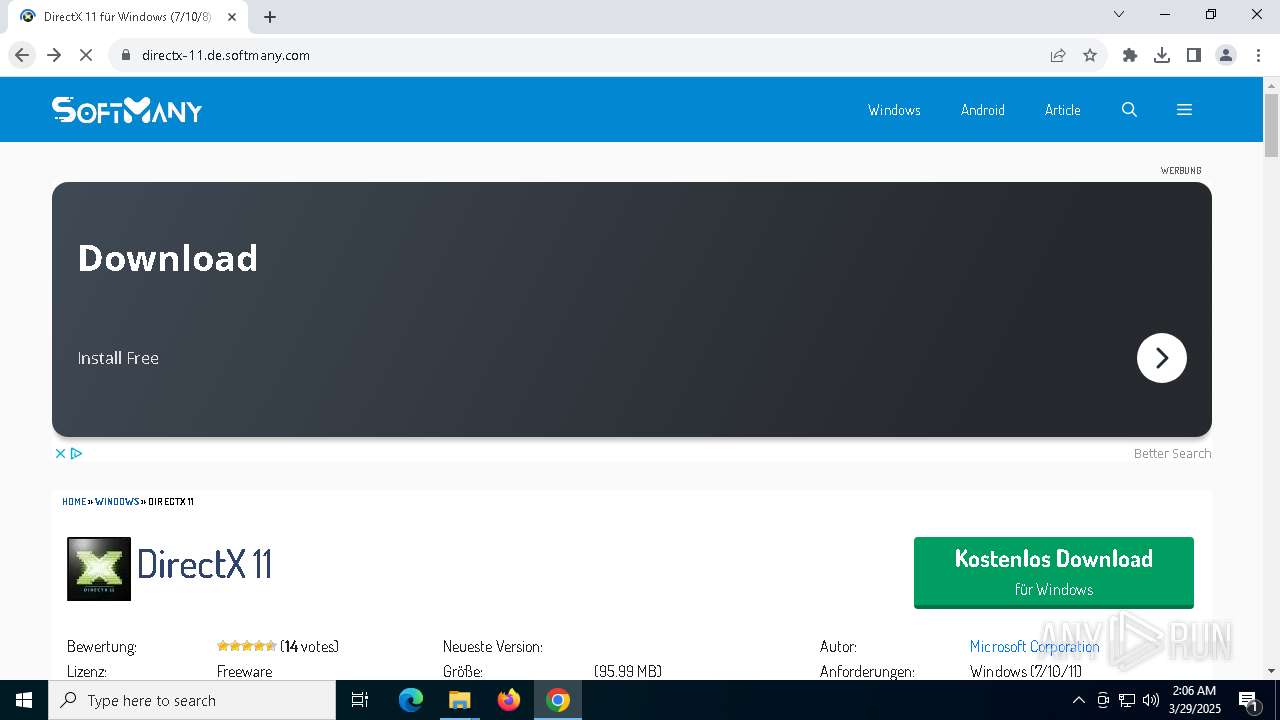This screenshot has width=1280, height=720.
Task: Open the Windows Start menu
Action: coord(24,700)
